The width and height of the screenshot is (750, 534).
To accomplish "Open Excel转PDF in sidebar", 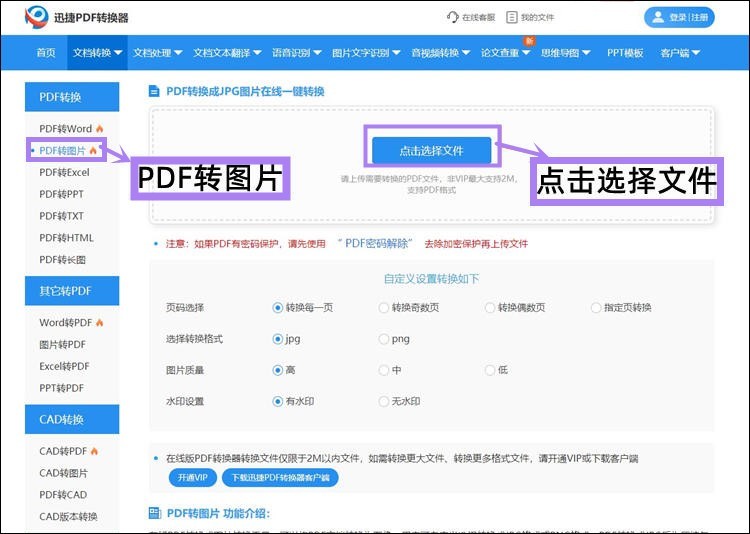I will (64, 366).
